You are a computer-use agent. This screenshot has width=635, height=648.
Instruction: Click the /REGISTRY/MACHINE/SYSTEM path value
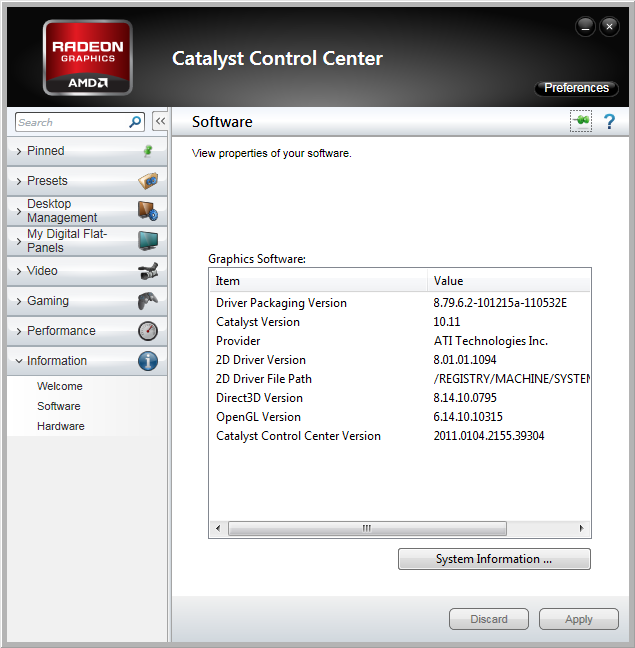pyautogui.click(x=511, y=379)
